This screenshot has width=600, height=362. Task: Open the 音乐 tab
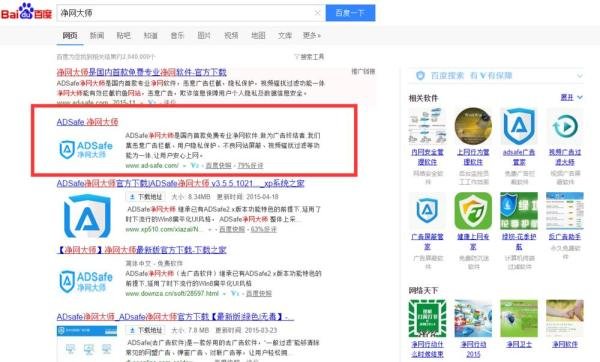(177, 36)
